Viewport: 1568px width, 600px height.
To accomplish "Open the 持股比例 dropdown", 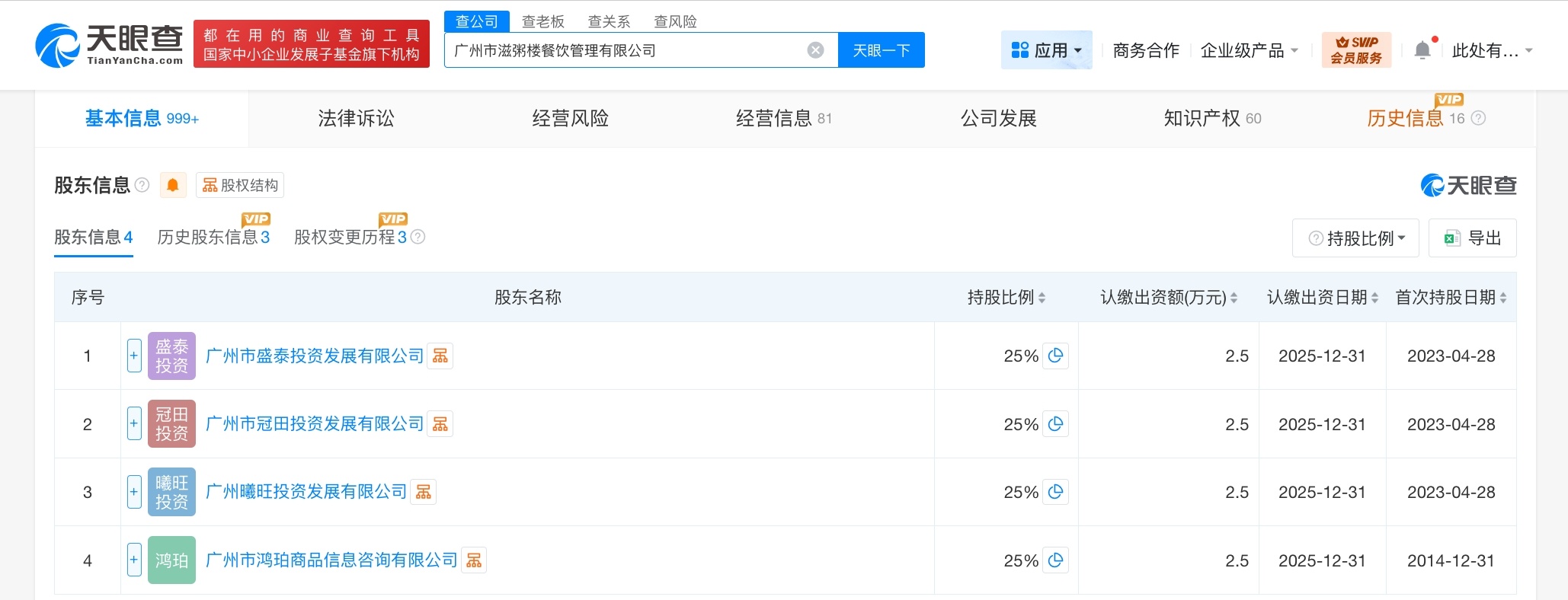I will pos(1355,238).
